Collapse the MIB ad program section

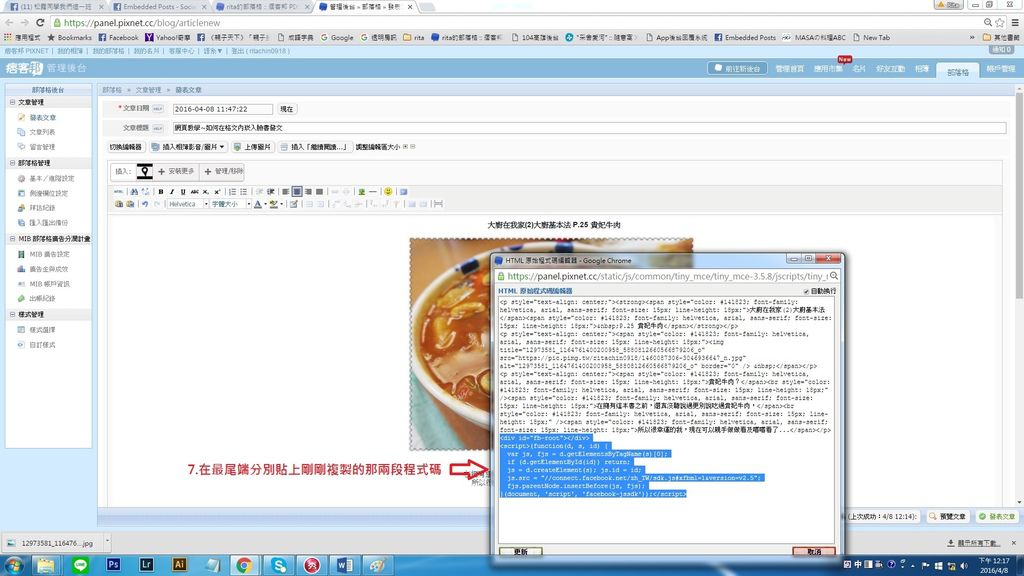tap(12, 239)
